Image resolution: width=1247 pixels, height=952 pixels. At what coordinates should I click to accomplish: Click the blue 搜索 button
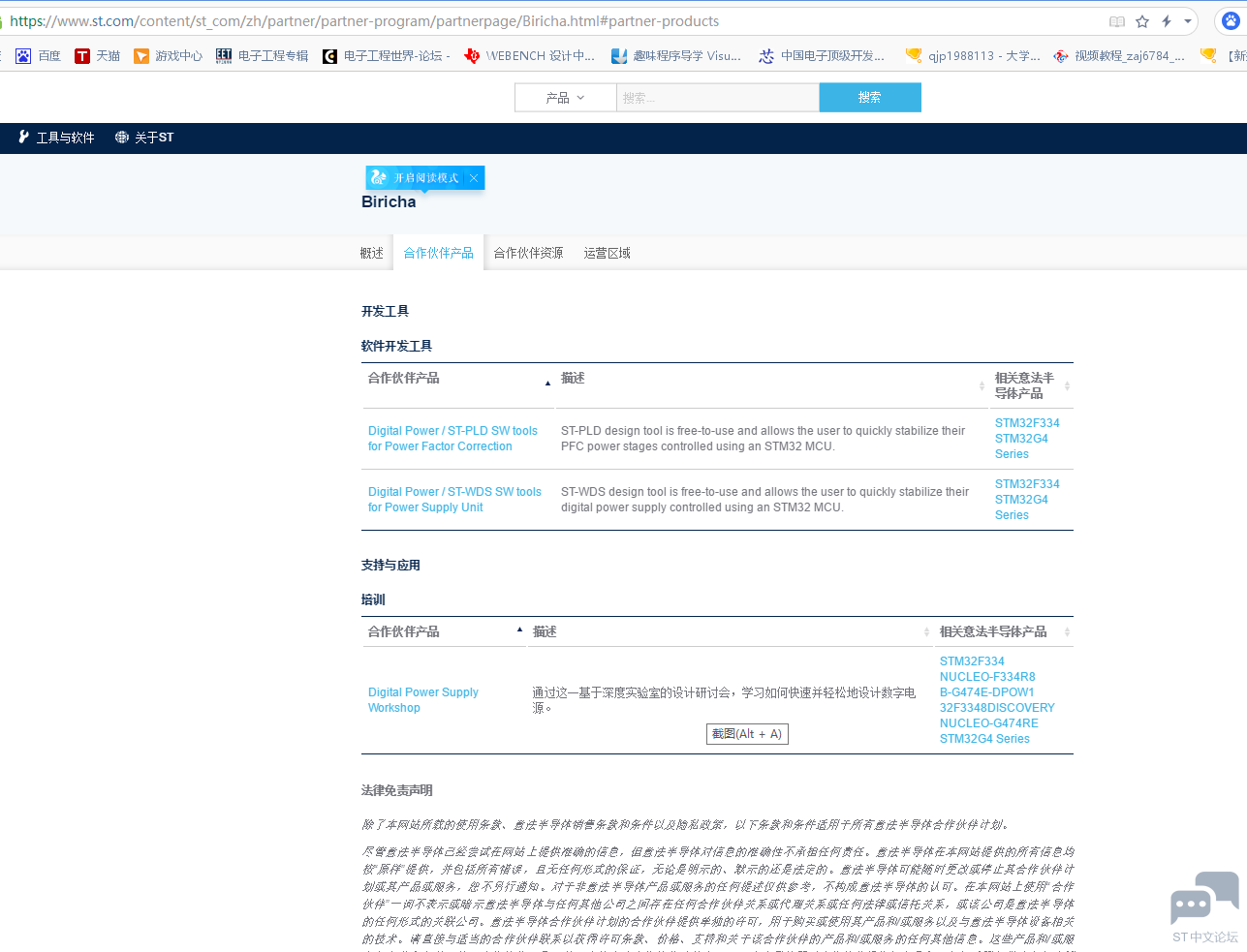click(x=869, y=98)
